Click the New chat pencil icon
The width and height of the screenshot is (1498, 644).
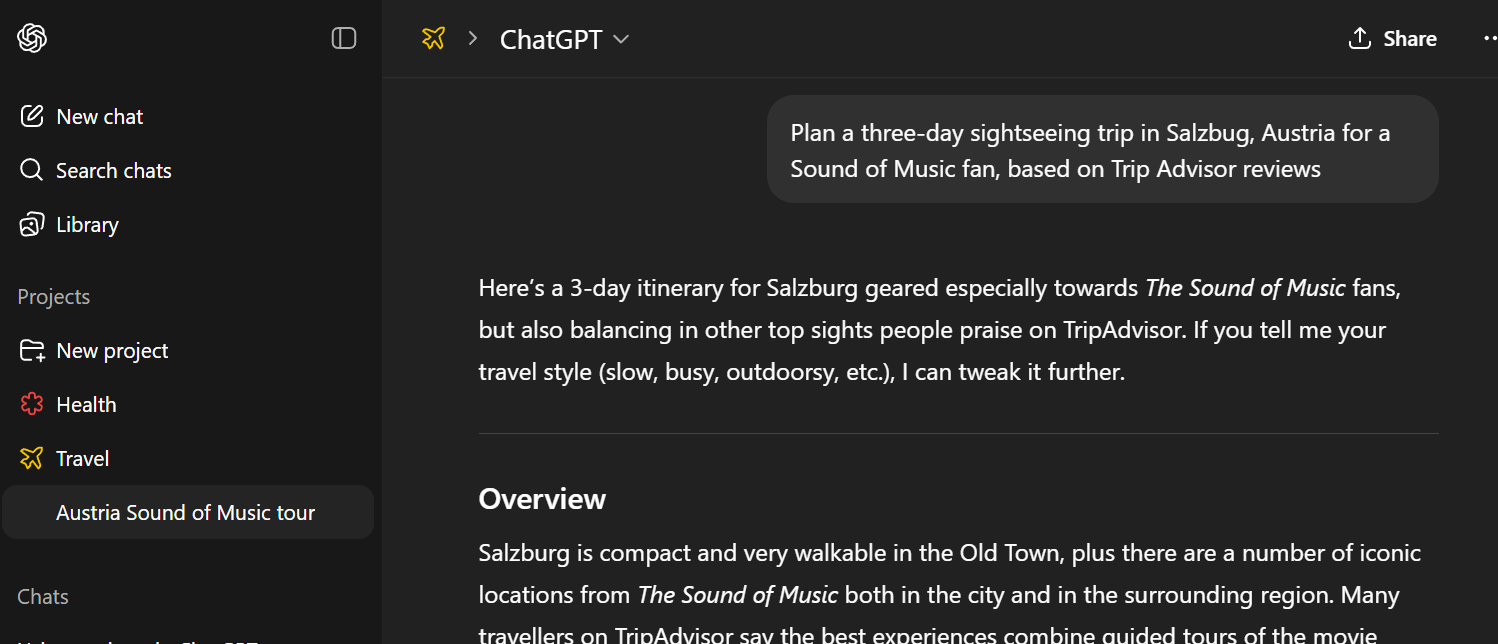click(x=32, y=116)
